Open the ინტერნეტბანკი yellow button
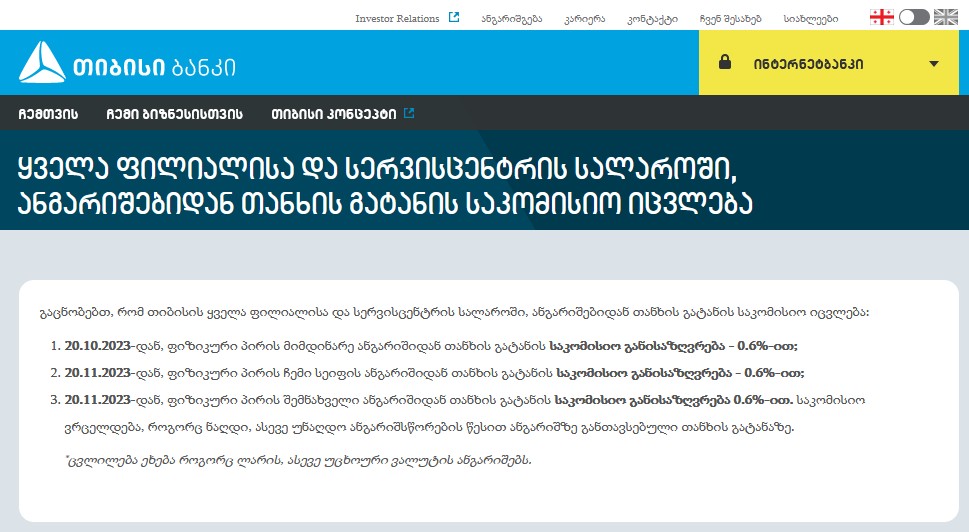 coord(829,62)
